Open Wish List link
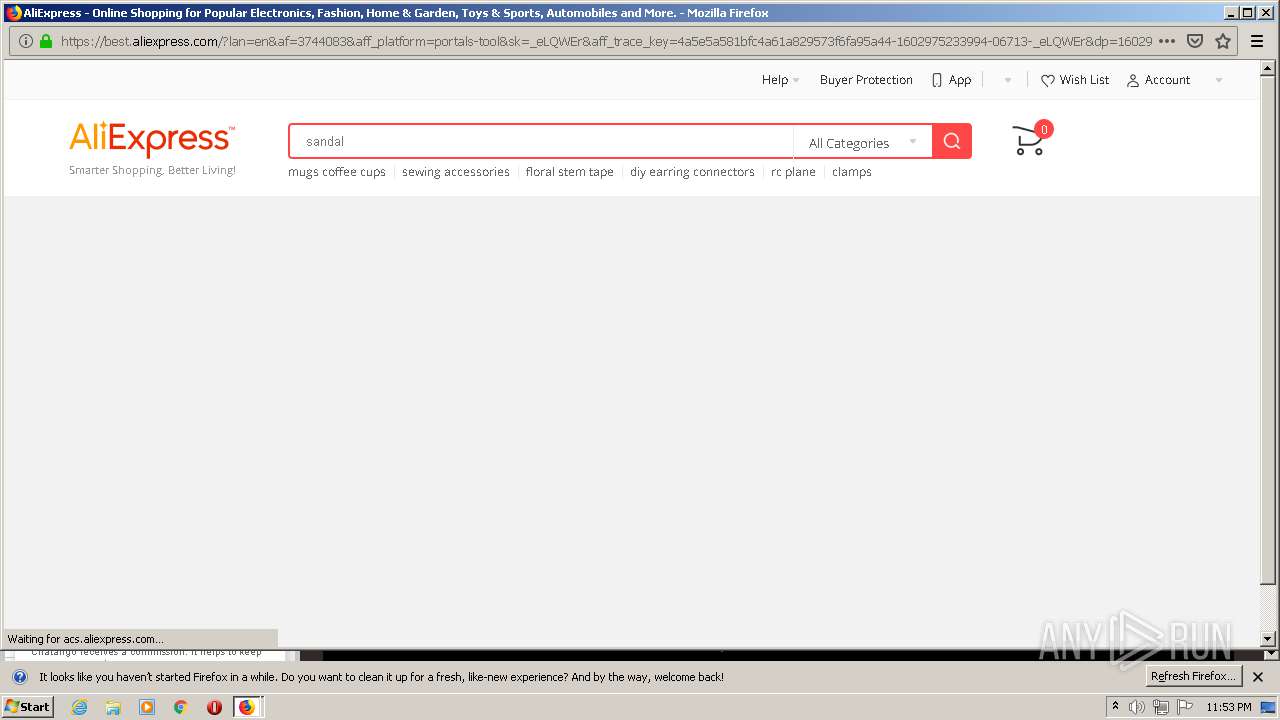Screen dimensions: 1280x720 [x=1084, y=80]
